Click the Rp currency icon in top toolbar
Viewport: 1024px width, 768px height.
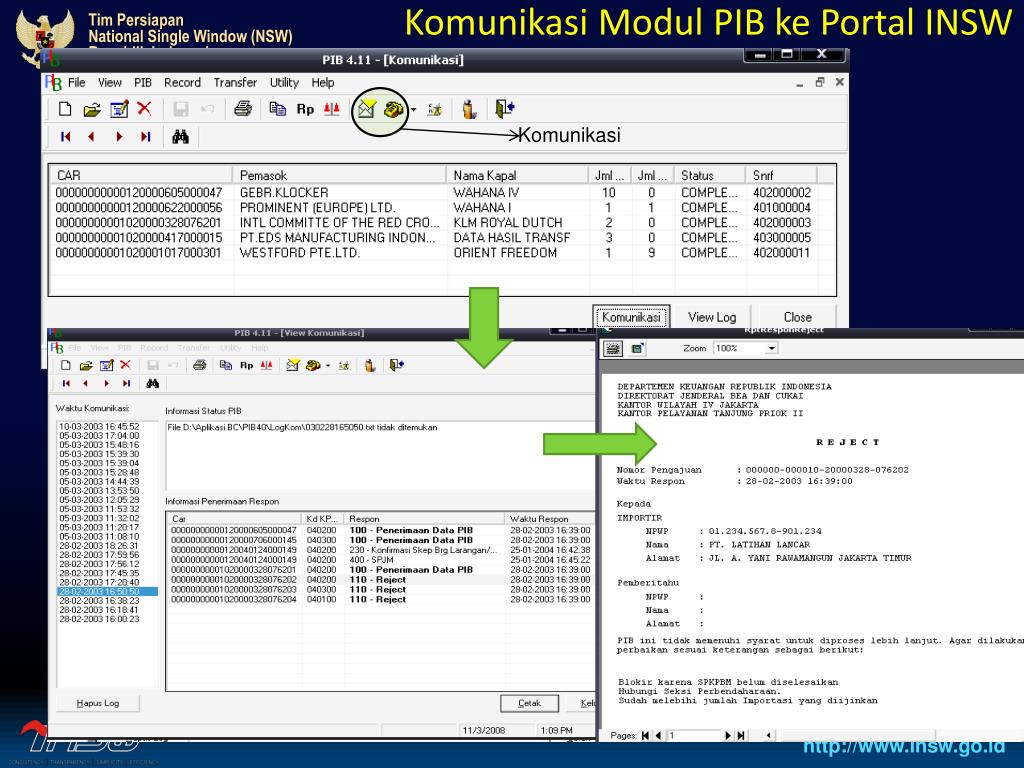[x=305, y=110]
